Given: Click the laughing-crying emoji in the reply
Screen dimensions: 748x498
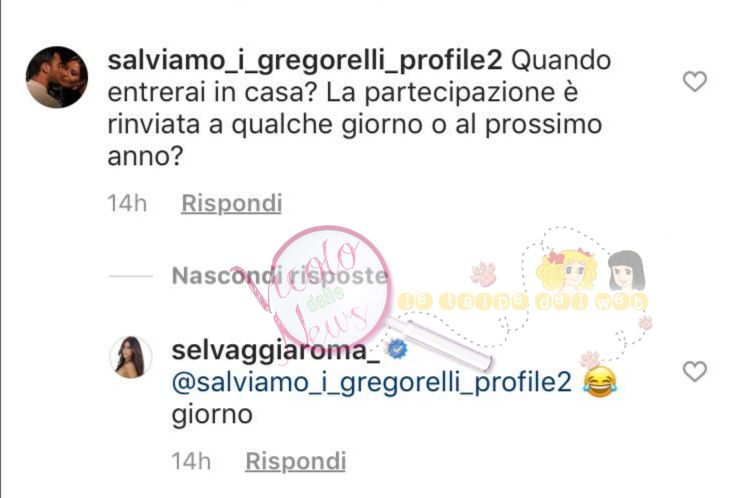Looking at the screenshot, I should pyautogui.click(x=600, y=383).
